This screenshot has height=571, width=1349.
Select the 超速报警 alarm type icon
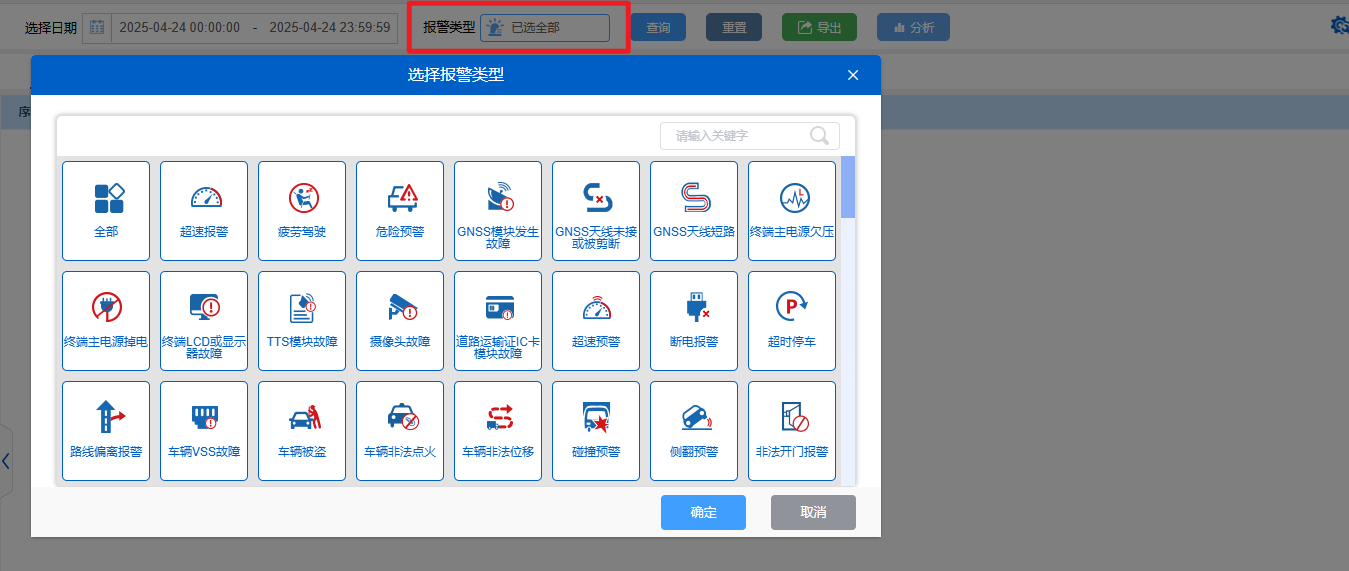(x=204, y=198)
